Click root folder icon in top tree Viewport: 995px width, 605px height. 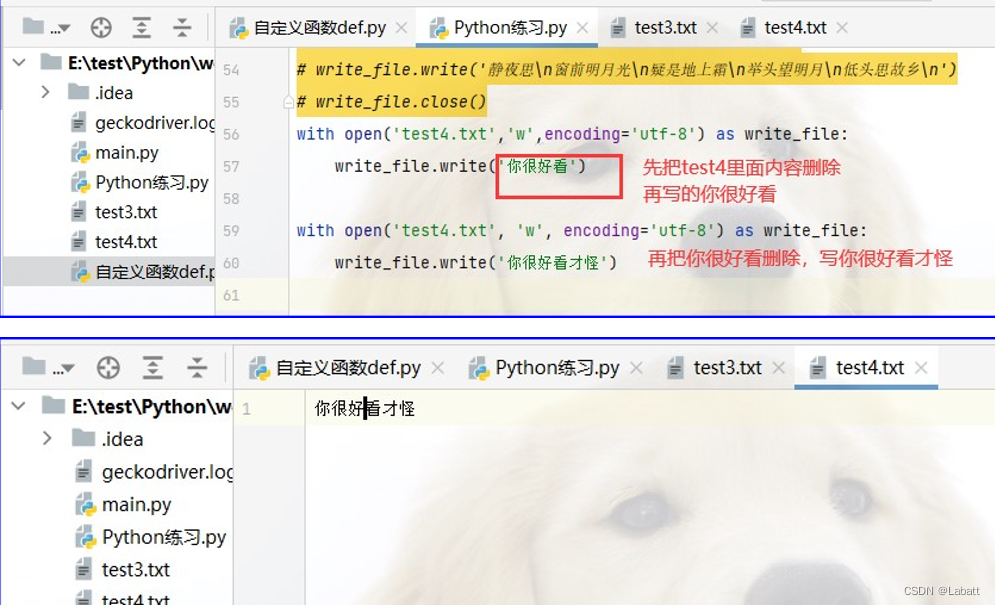click(x=51, y=62)
